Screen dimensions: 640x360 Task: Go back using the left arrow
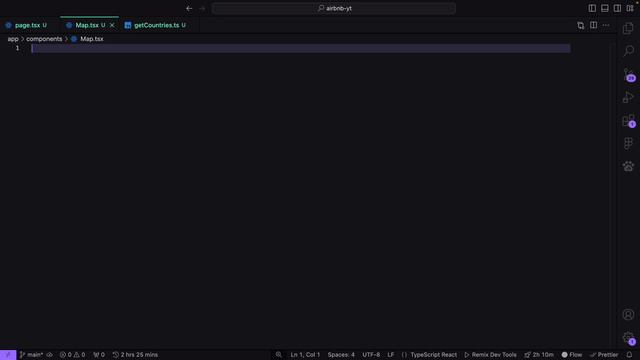coord(189,8)
